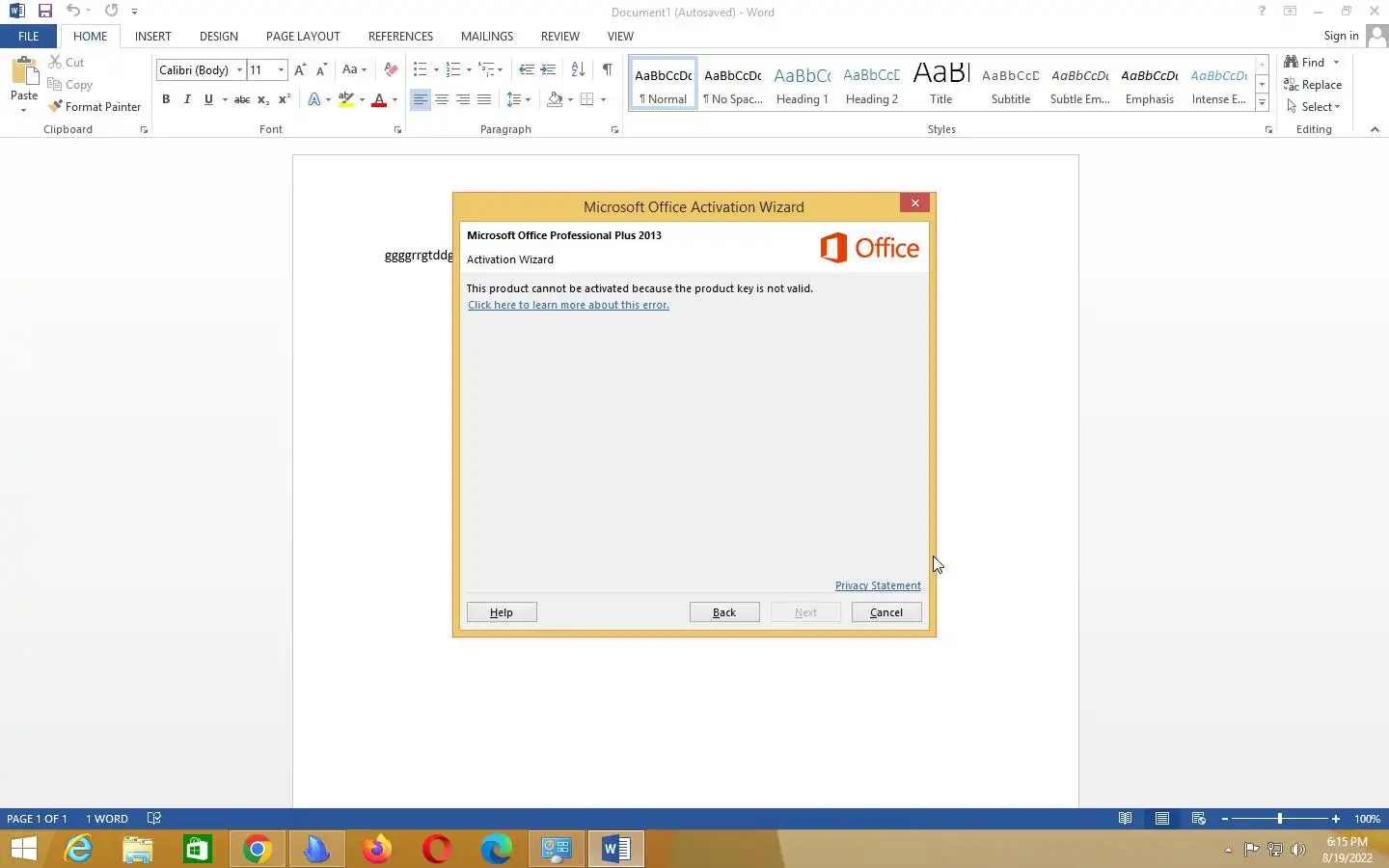The width and height of the screenshot is (1389, 868).
Task: Open the learn more about this error link
Action: click(x=568, y=305)
